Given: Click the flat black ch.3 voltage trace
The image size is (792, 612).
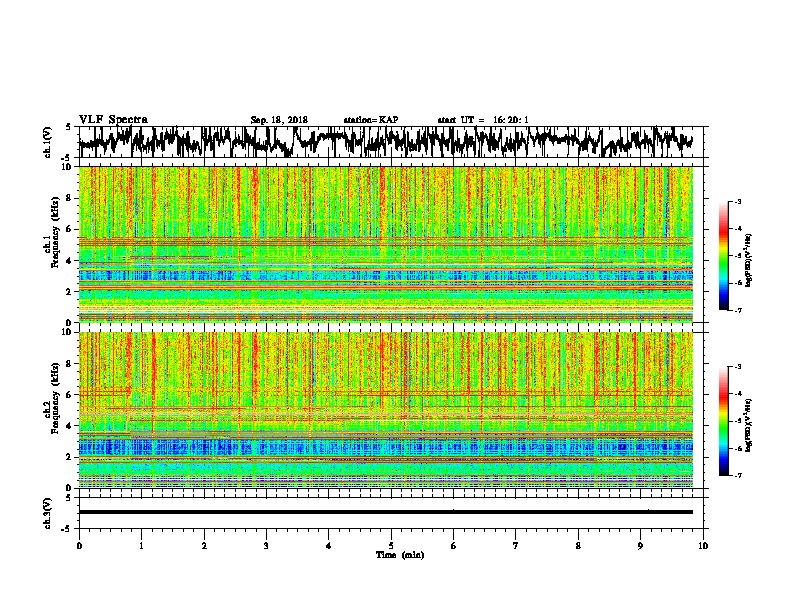Looking at the screenshot, I should 386,512.
